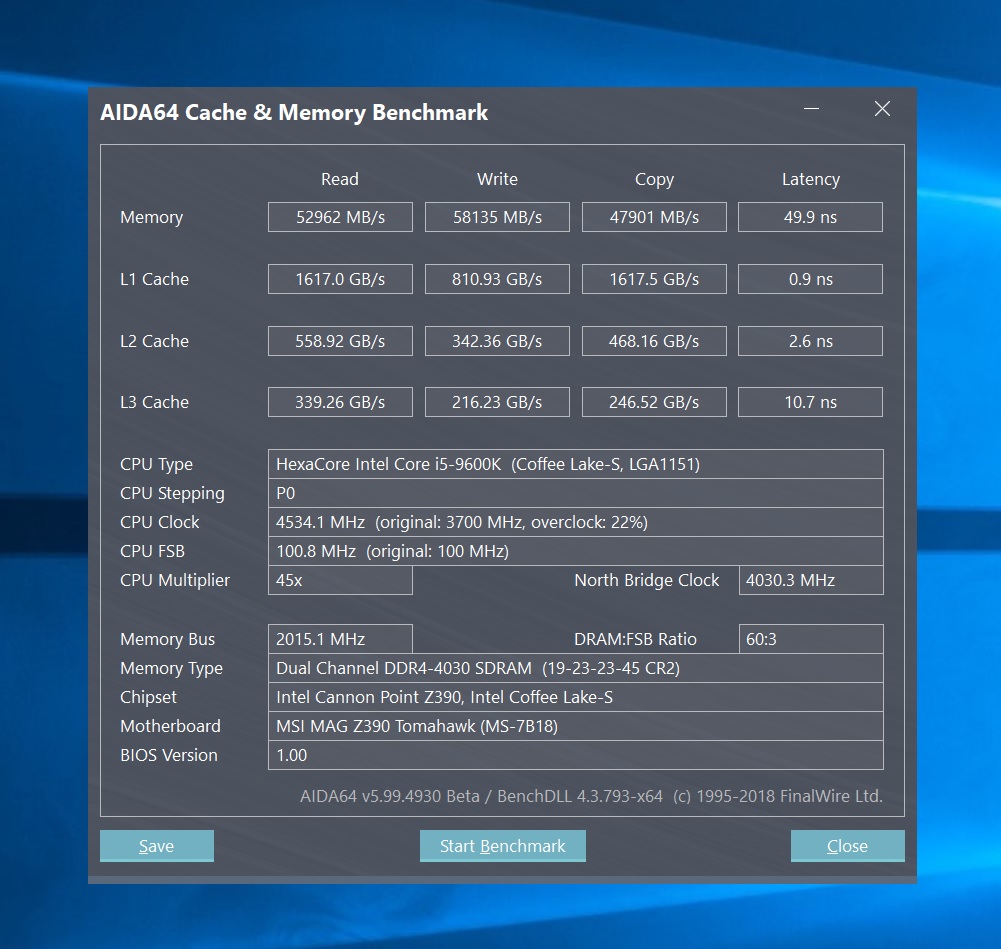This screenshot has width=1001, height=949.
Task: Click the North Bridge Clock label
Action: 647,580
